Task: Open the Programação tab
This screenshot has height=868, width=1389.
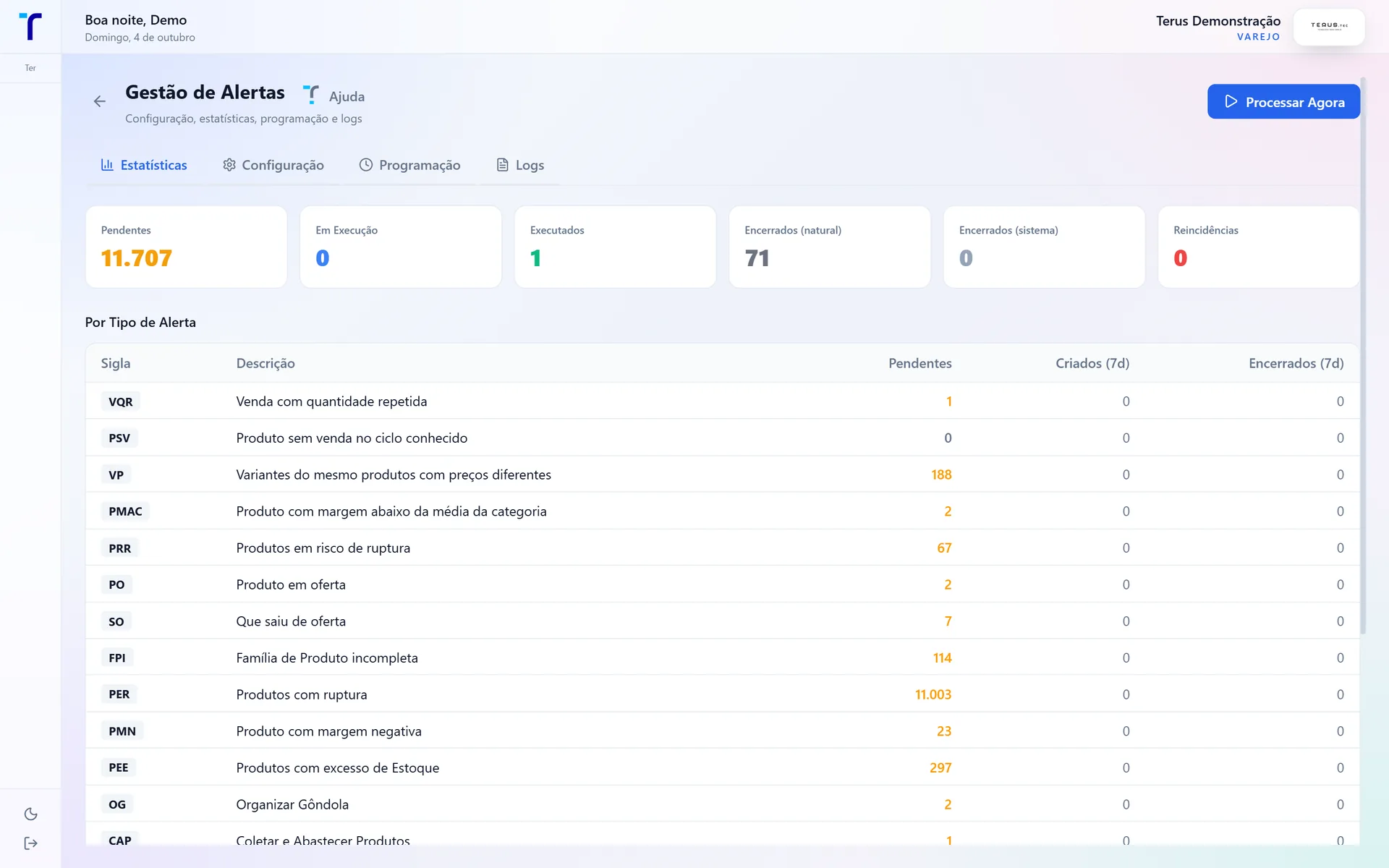Action: (x=410, y=165)
